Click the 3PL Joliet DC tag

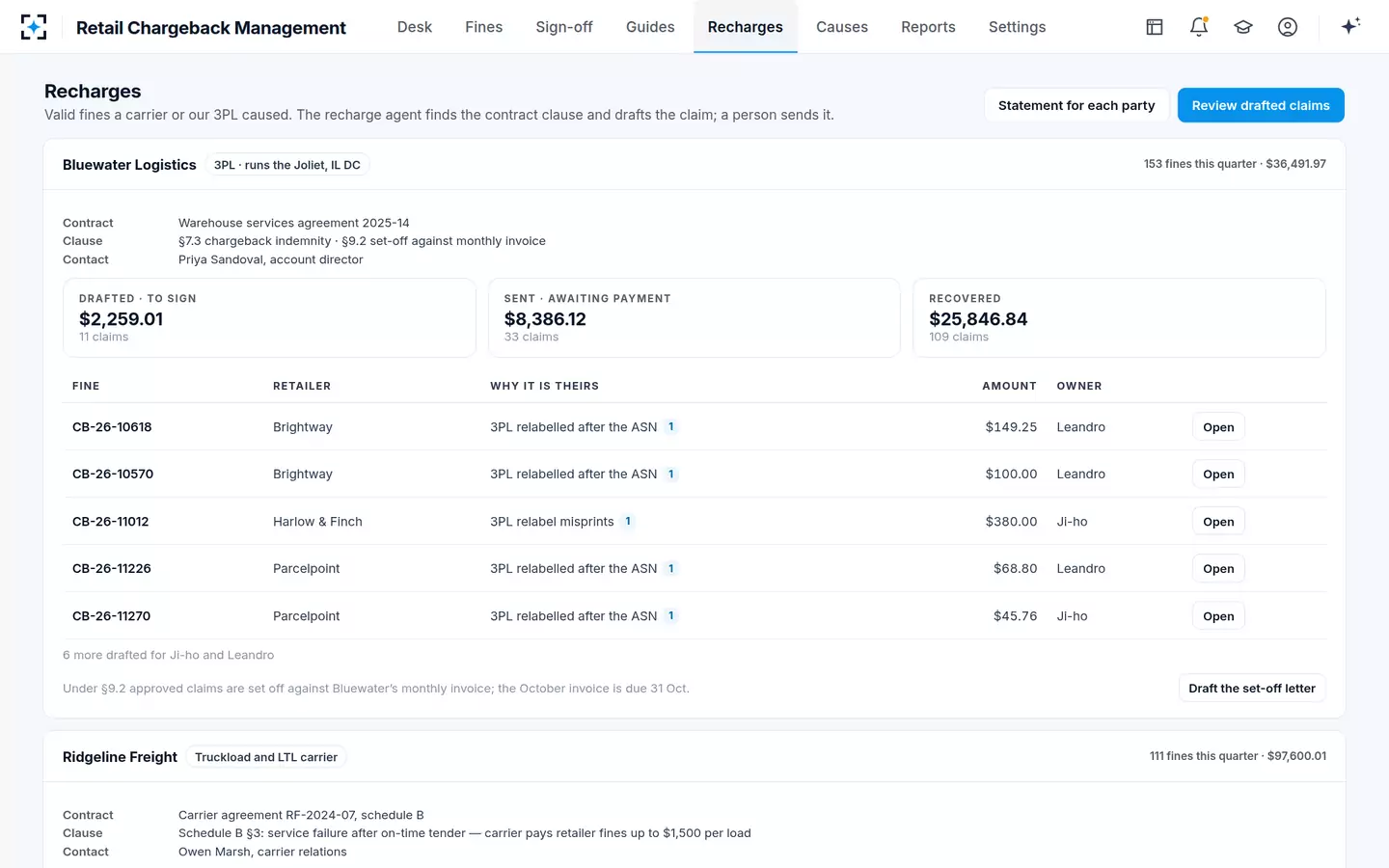[287, 165]
